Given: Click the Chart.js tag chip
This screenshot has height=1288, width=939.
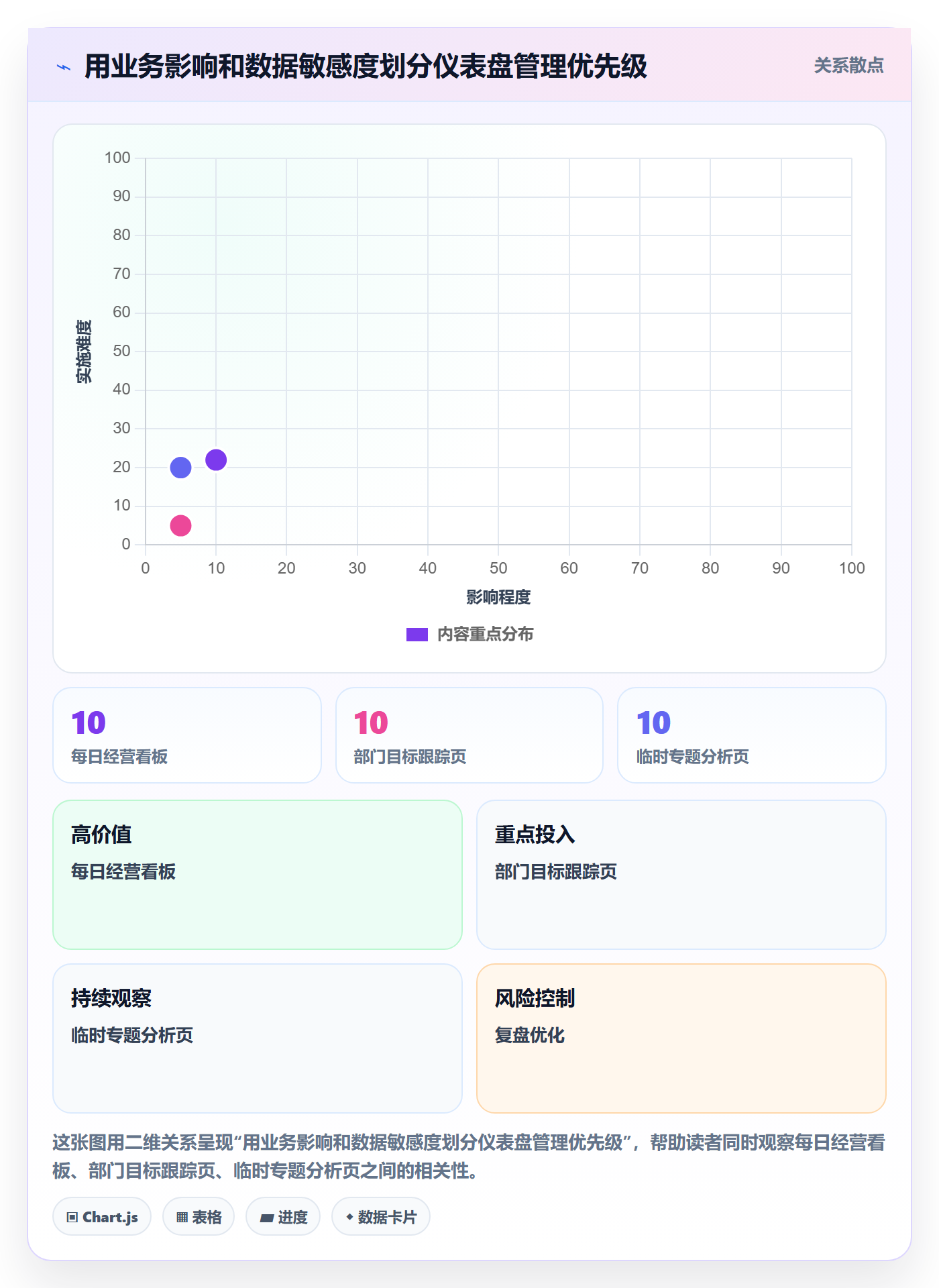Looking at the screenshot, I should point(102,1217).
